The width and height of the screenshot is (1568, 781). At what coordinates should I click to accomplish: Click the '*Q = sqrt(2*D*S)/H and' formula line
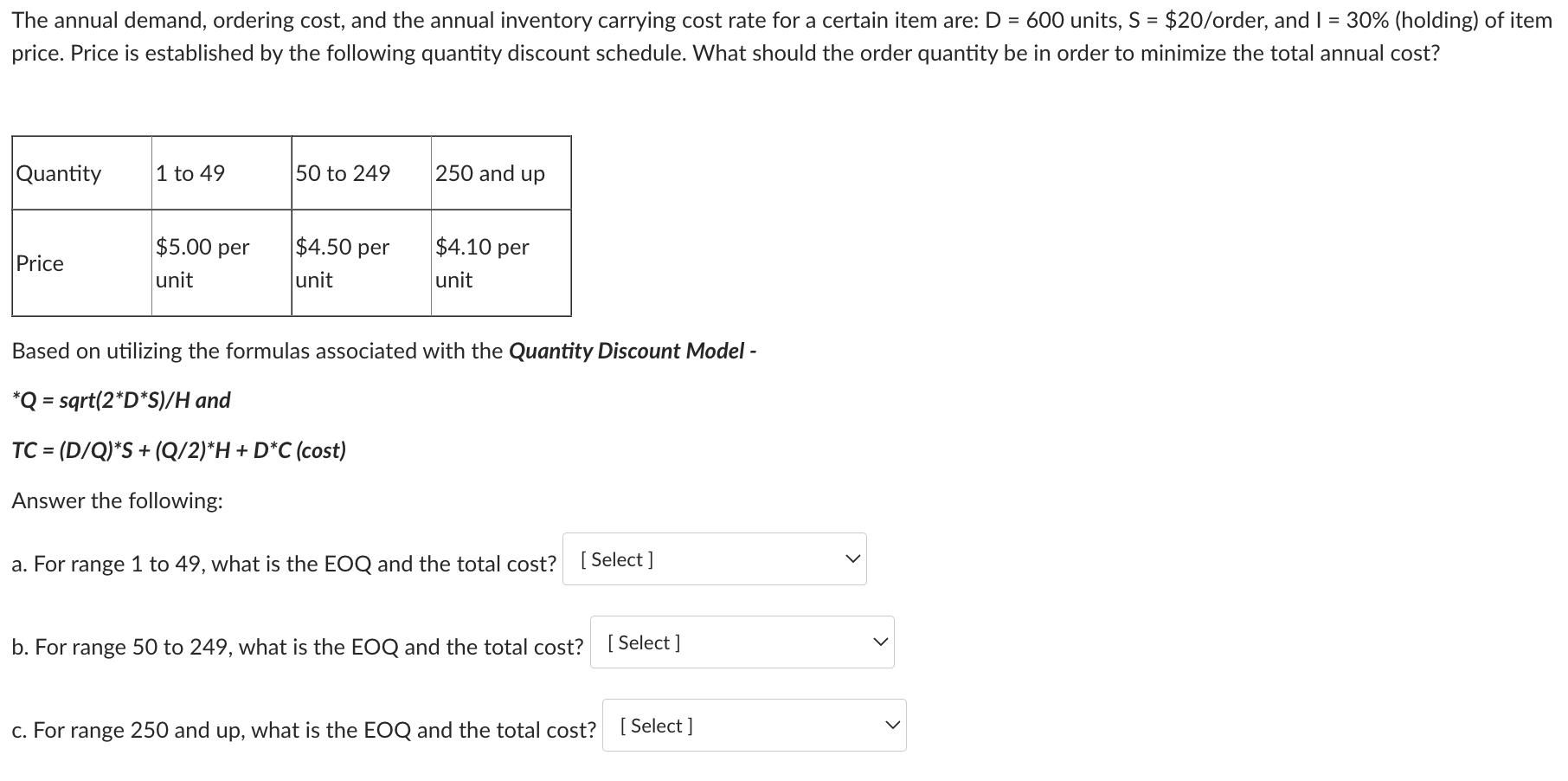[121, 400]
